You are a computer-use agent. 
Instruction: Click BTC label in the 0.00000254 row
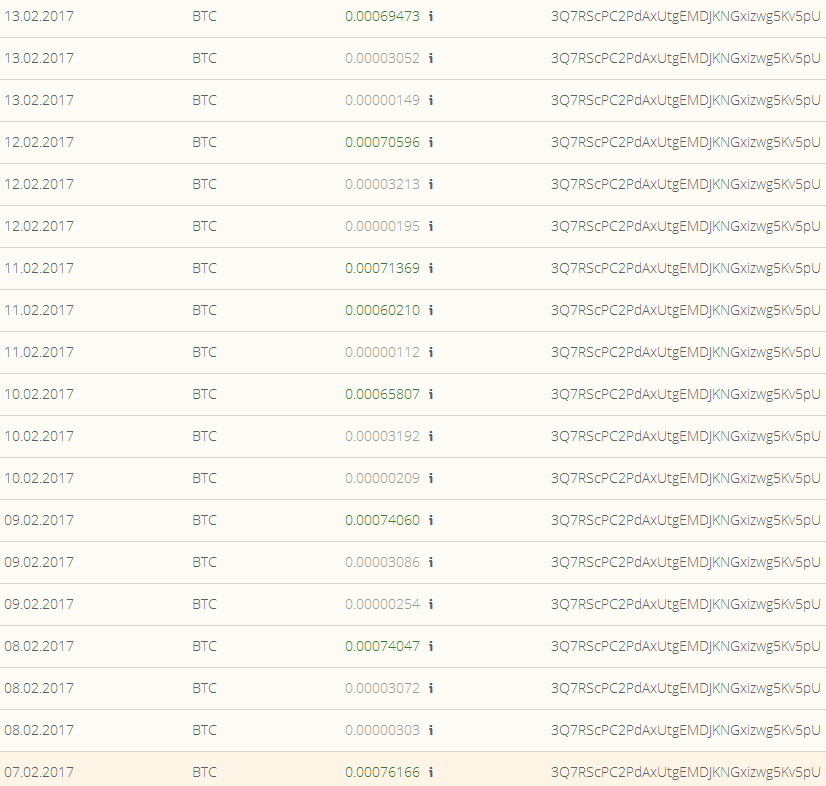pyautogui.click(x=204, y=604)
